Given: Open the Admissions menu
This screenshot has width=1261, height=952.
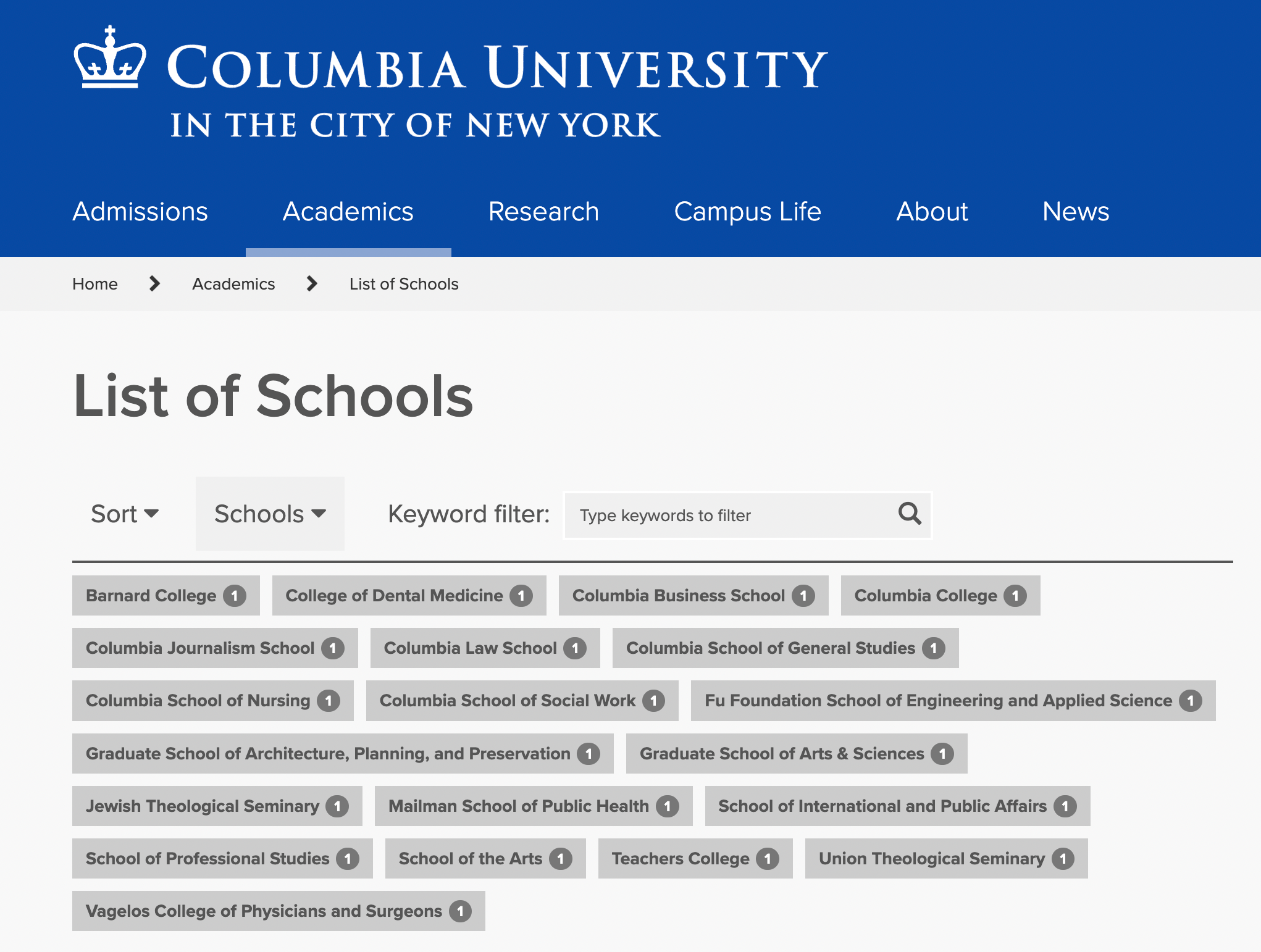Looking at the screenshot, I should [140, 212].
